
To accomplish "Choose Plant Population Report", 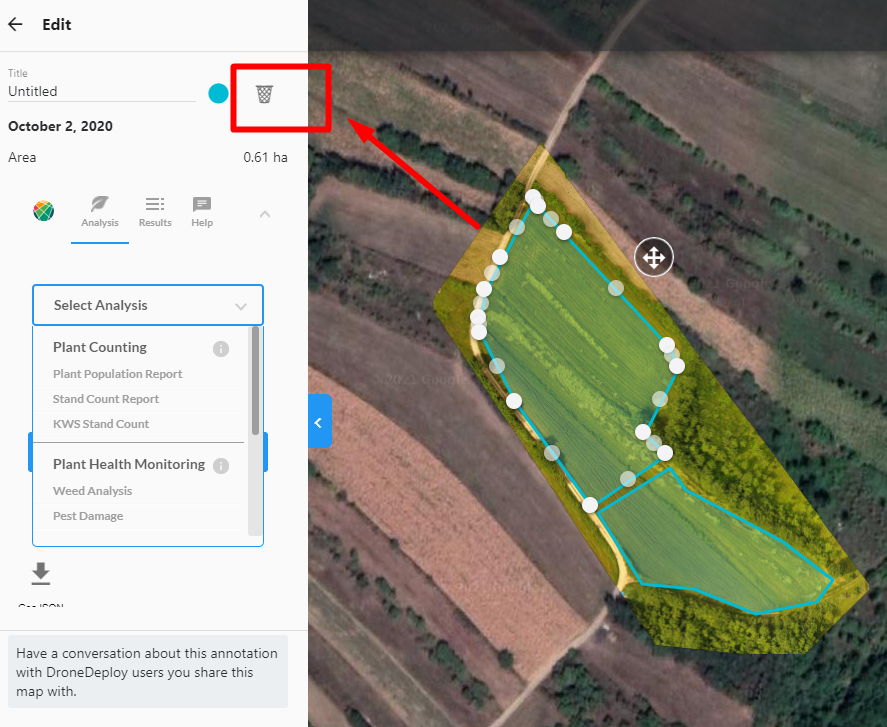I will click(118, 374).
